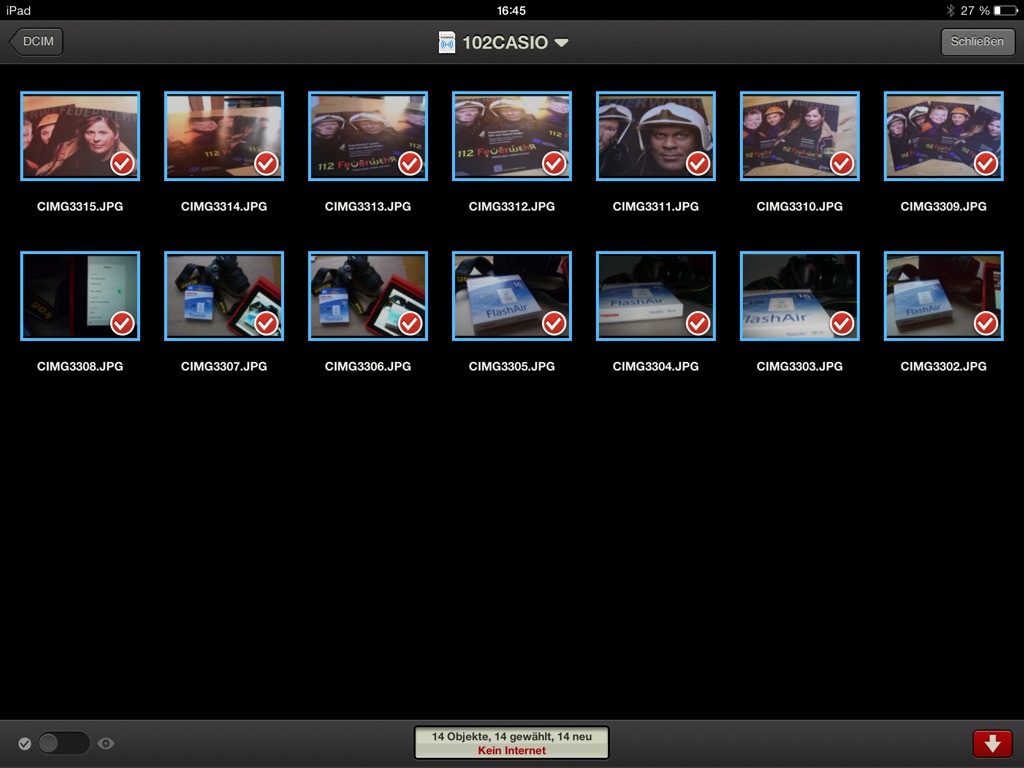Tap the status display showing 14 Objekte
The width and height of the screenshot is (1024, 768).
click(511, 743)
